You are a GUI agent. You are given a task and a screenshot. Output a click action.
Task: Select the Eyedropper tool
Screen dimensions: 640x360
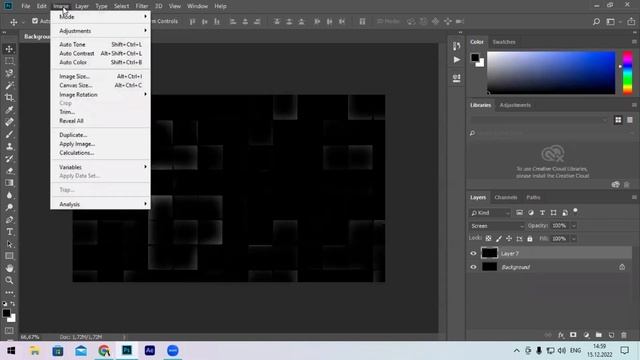point(9,110)
